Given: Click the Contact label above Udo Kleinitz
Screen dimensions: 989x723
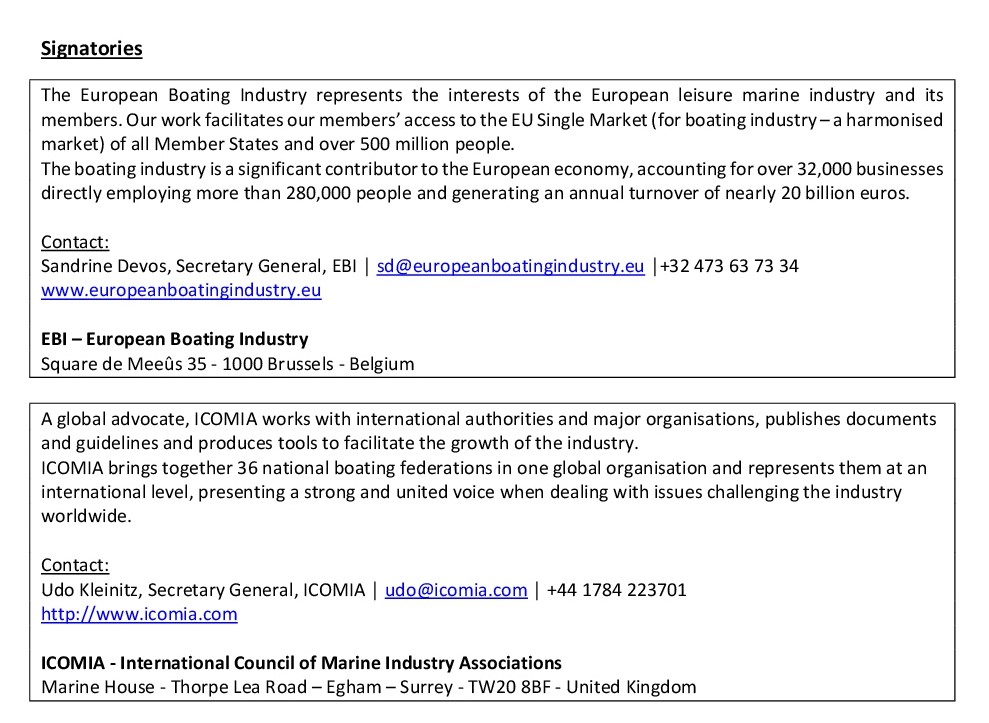Looking at the screenshot, I should 75,565.
